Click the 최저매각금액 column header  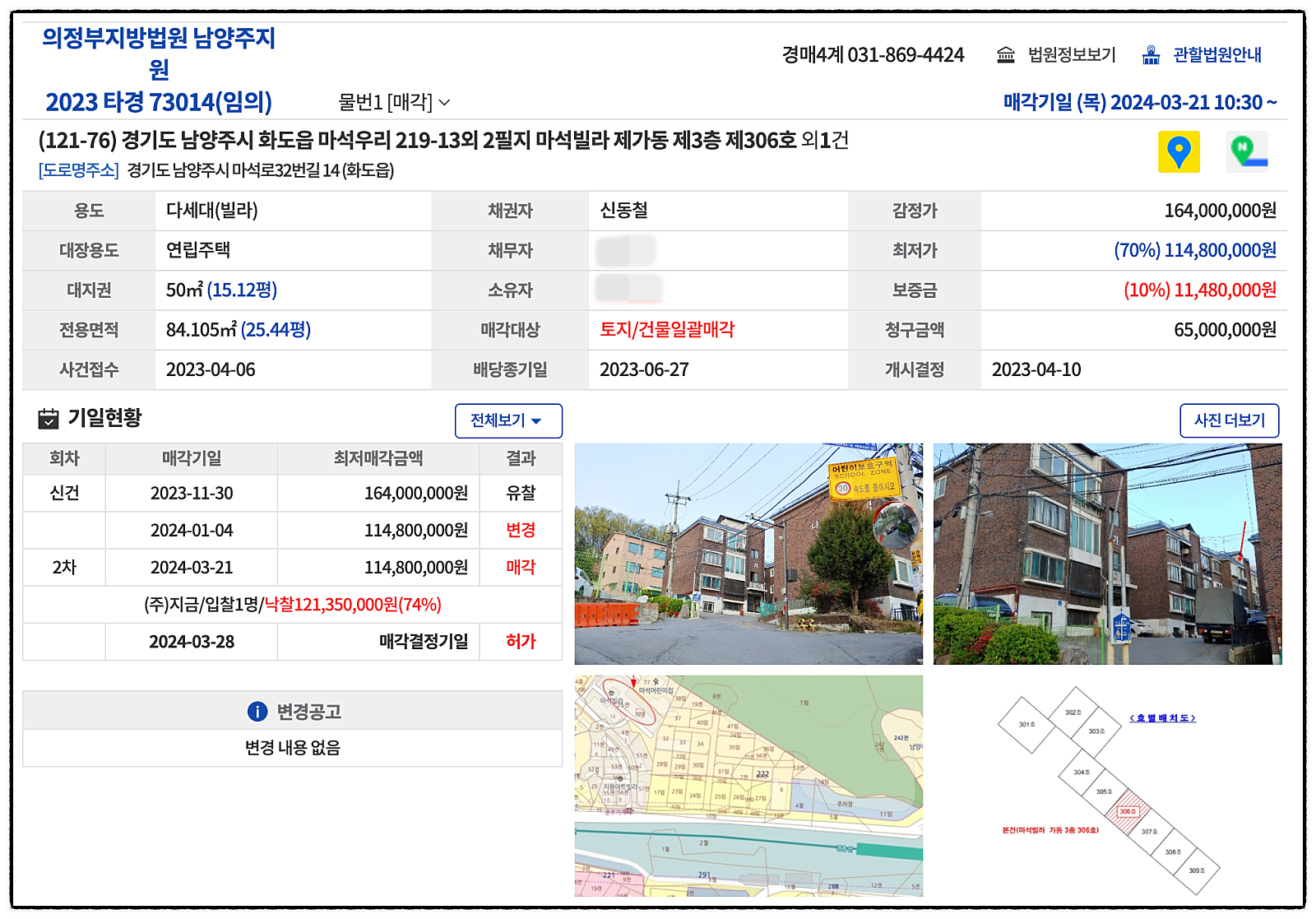point(378,458)
